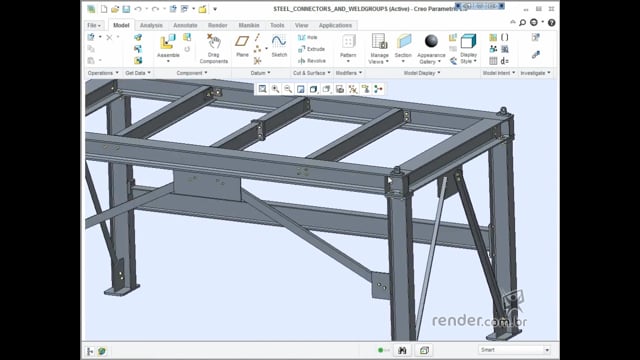The height and width of the screenshot is (360, 640).
Task: Expand the Model Display group
Action: coord(422,73)
